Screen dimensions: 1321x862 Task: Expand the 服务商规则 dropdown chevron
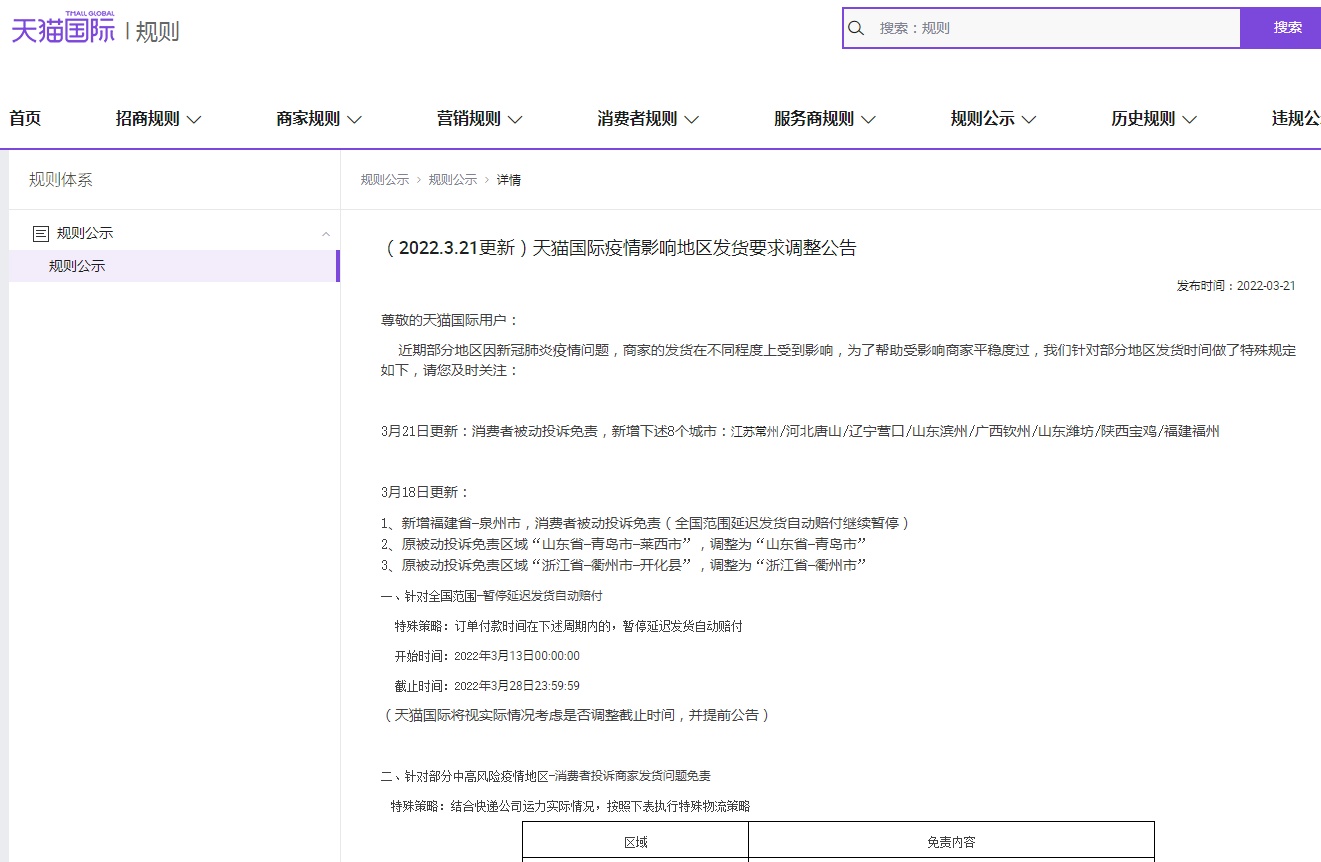[868, 120]
